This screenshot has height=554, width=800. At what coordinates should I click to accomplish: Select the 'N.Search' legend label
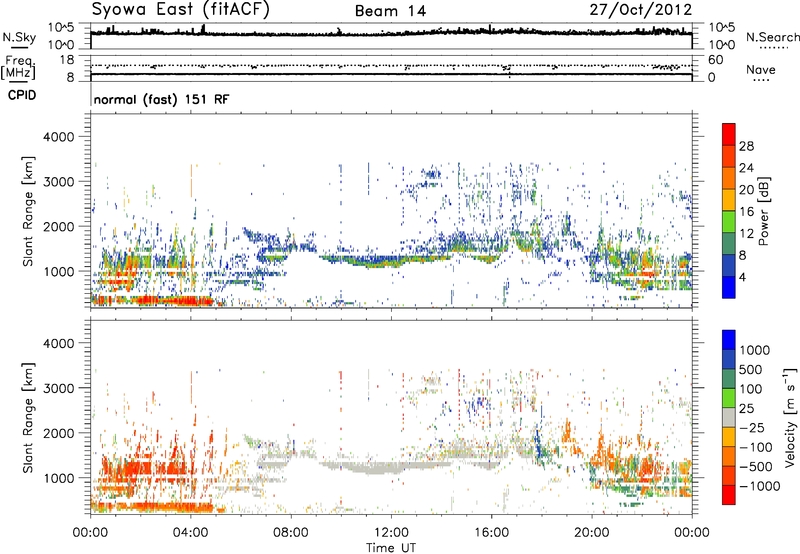point(772,37)
